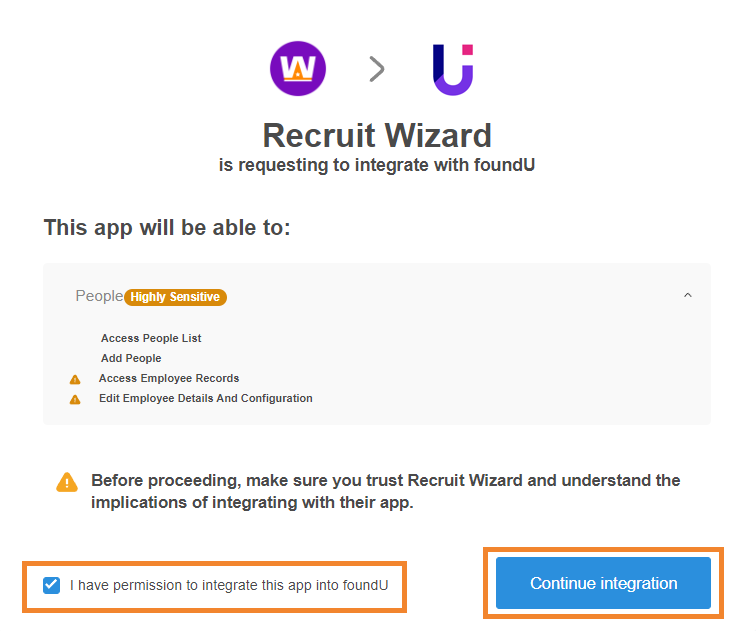Click the 'is requesting to integrate with foundU' text

click(x=377, y=165)
